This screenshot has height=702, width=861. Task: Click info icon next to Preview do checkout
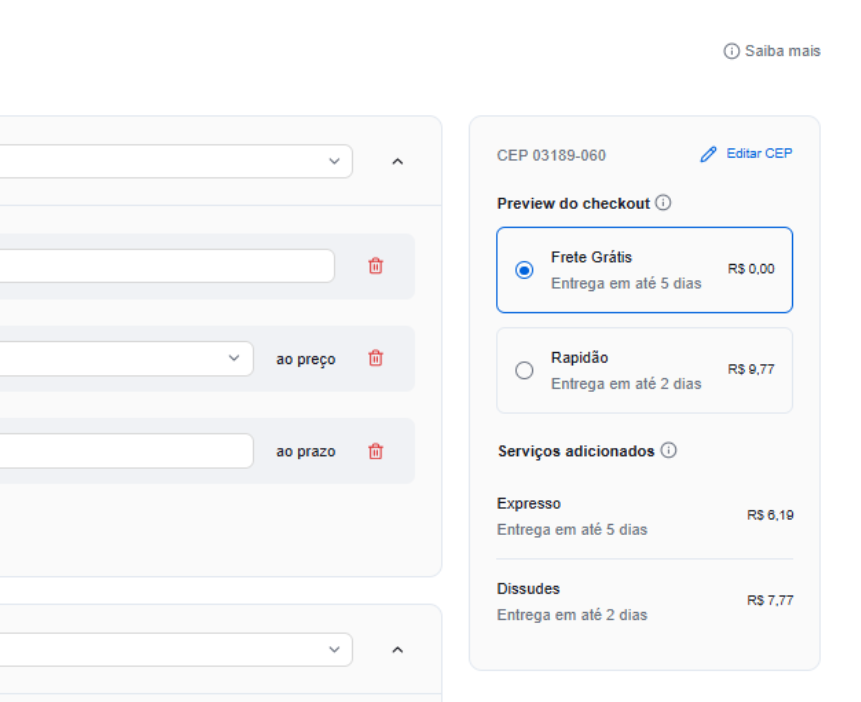[663, 203]
